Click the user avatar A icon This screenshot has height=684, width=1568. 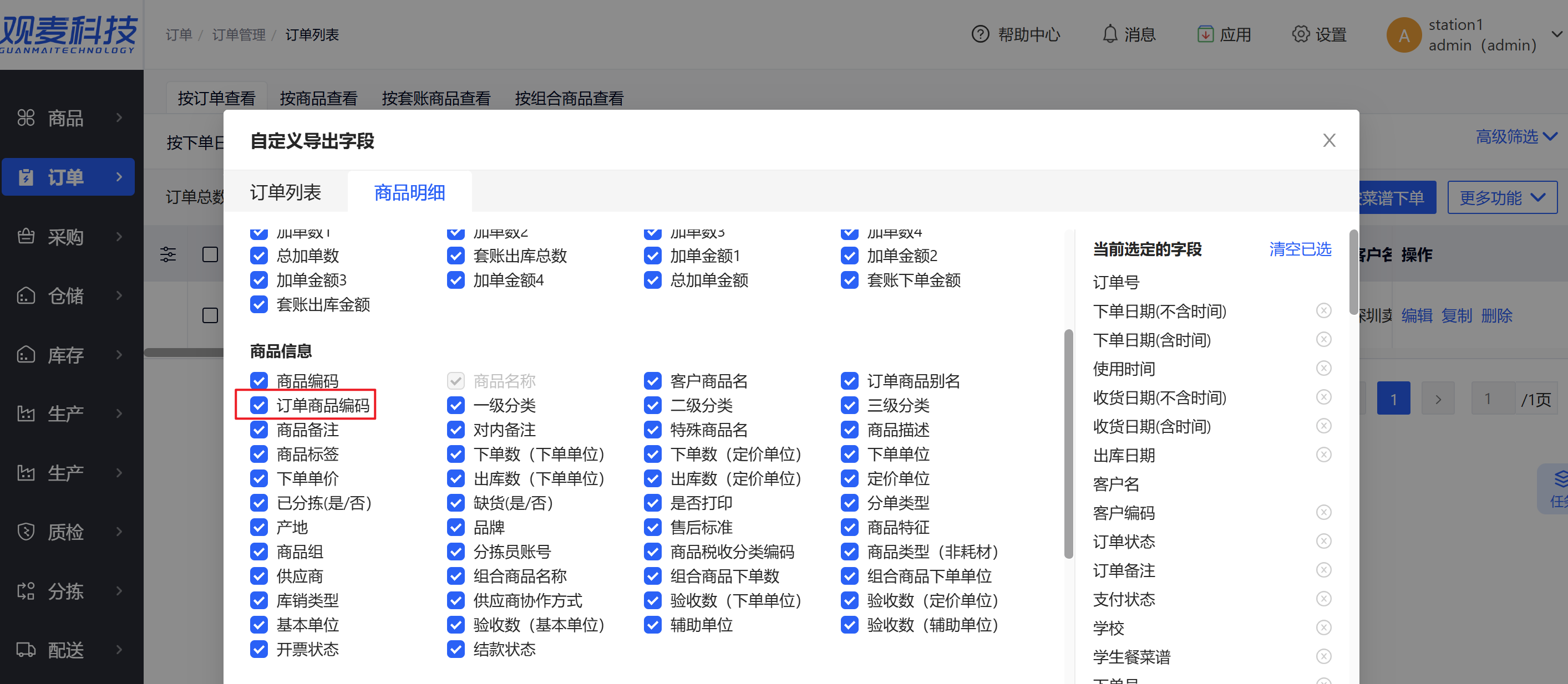coord(1404,35)
